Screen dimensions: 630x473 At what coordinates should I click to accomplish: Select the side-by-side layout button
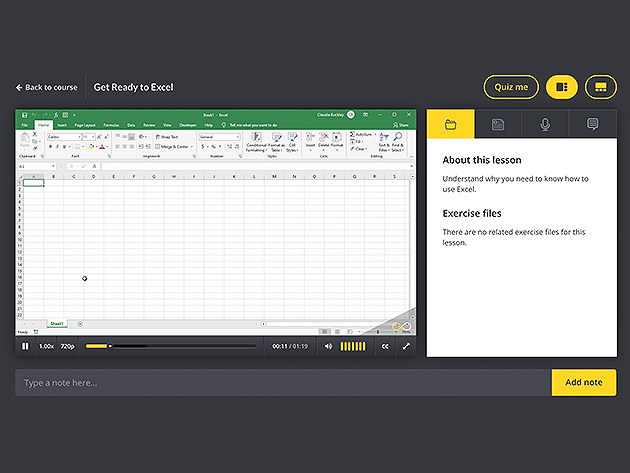click(561, 87)
